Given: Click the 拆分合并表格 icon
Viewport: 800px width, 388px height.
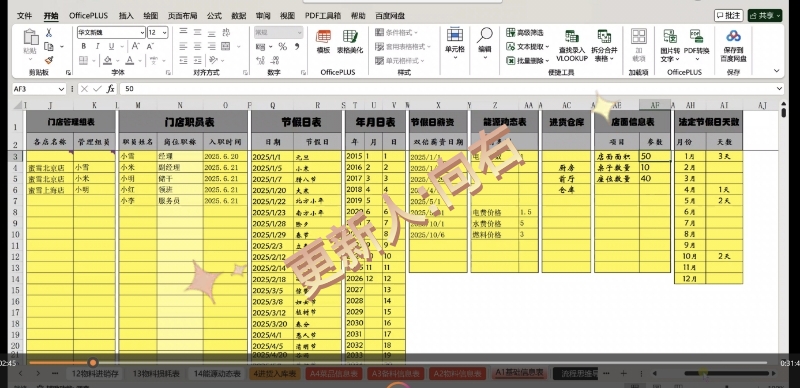Looking at the screenshot, I should (604, 45).
